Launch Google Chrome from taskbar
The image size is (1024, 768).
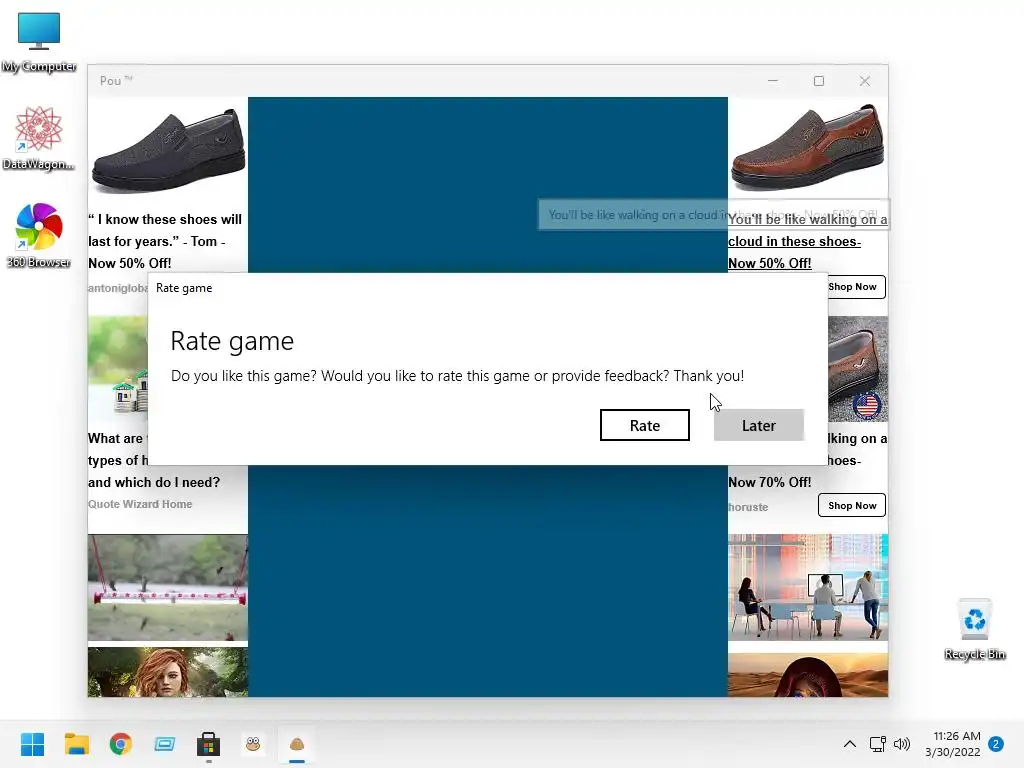pos(121,744)
